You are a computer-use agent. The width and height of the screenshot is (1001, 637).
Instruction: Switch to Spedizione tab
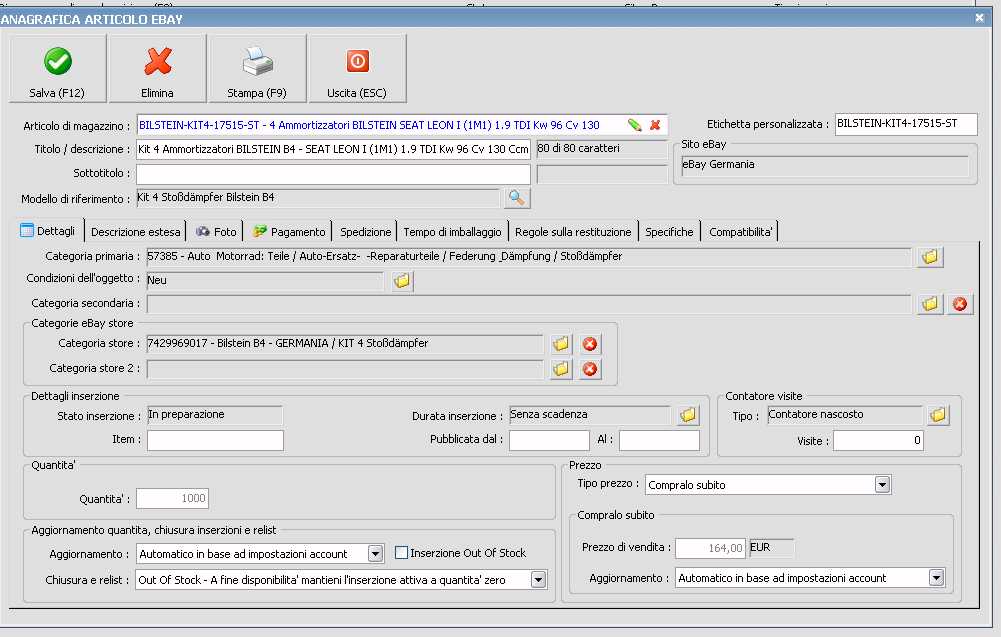click(365, 232)
